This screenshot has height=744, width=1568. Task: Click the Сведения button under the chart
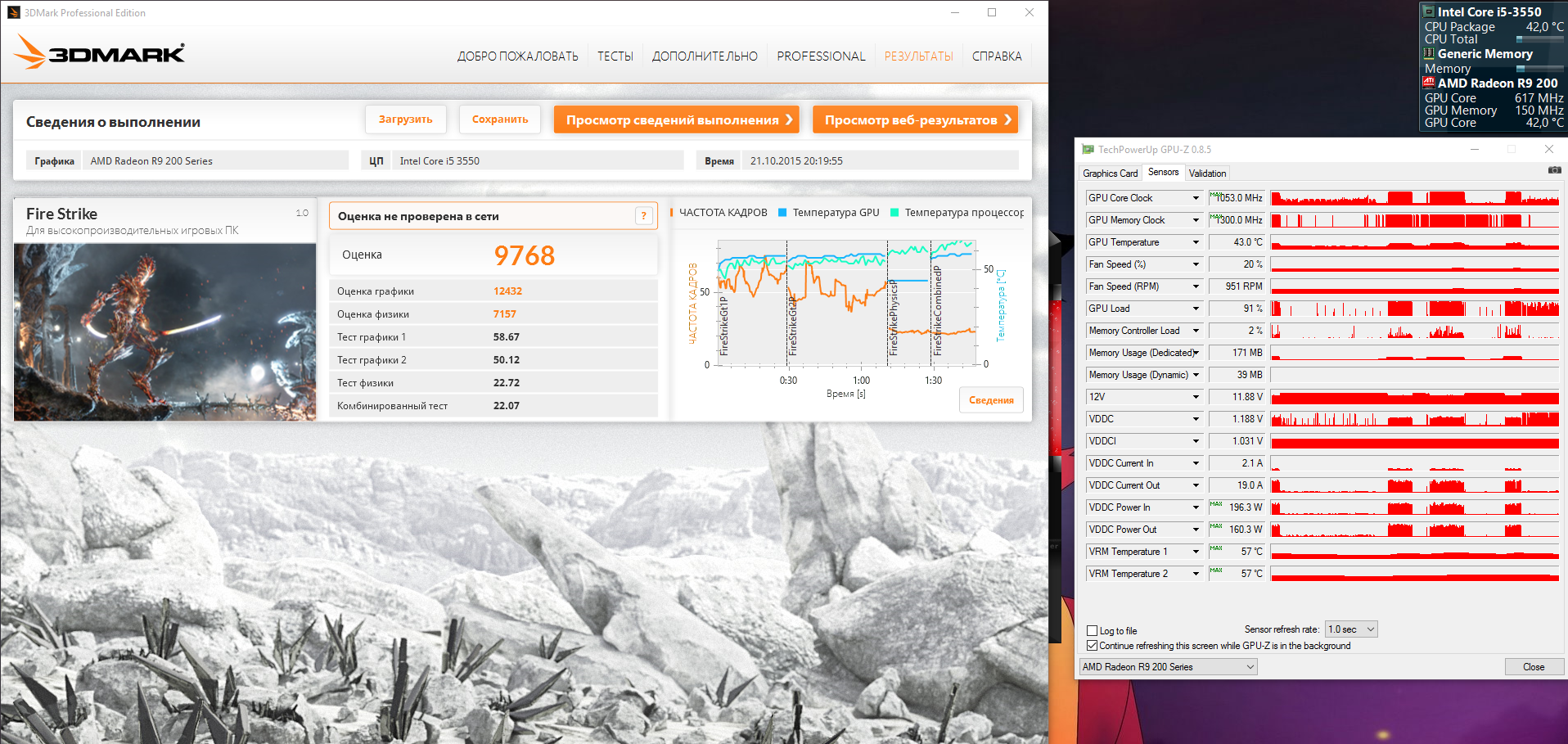pyautogui.click(x=991, y=400)
